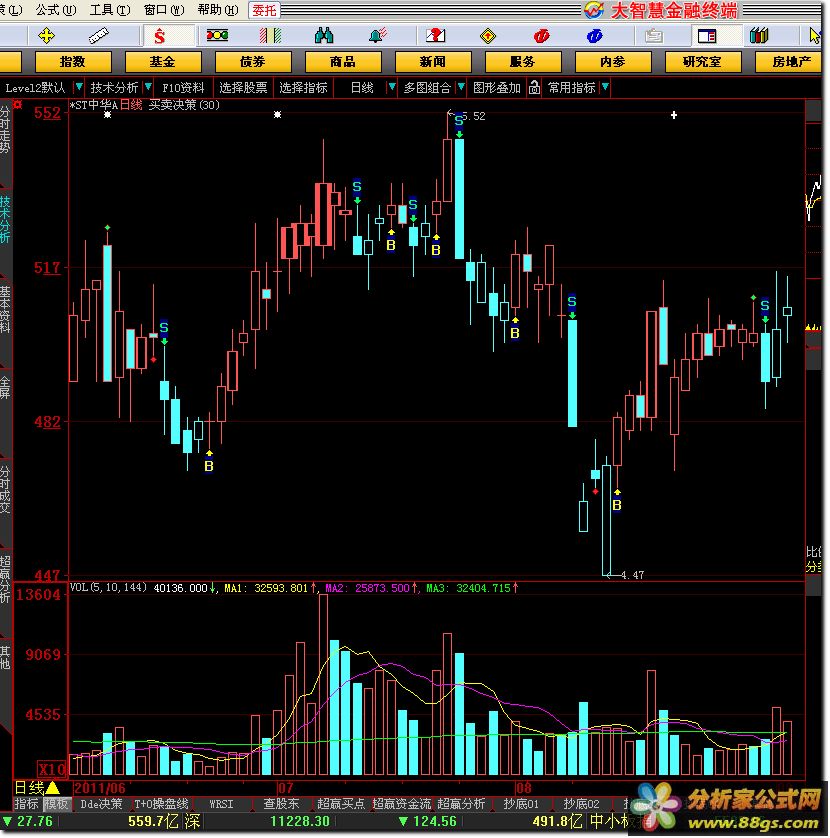The image size is (830, 838).
Task: Open the binoculars search icon
Action: 324,36
